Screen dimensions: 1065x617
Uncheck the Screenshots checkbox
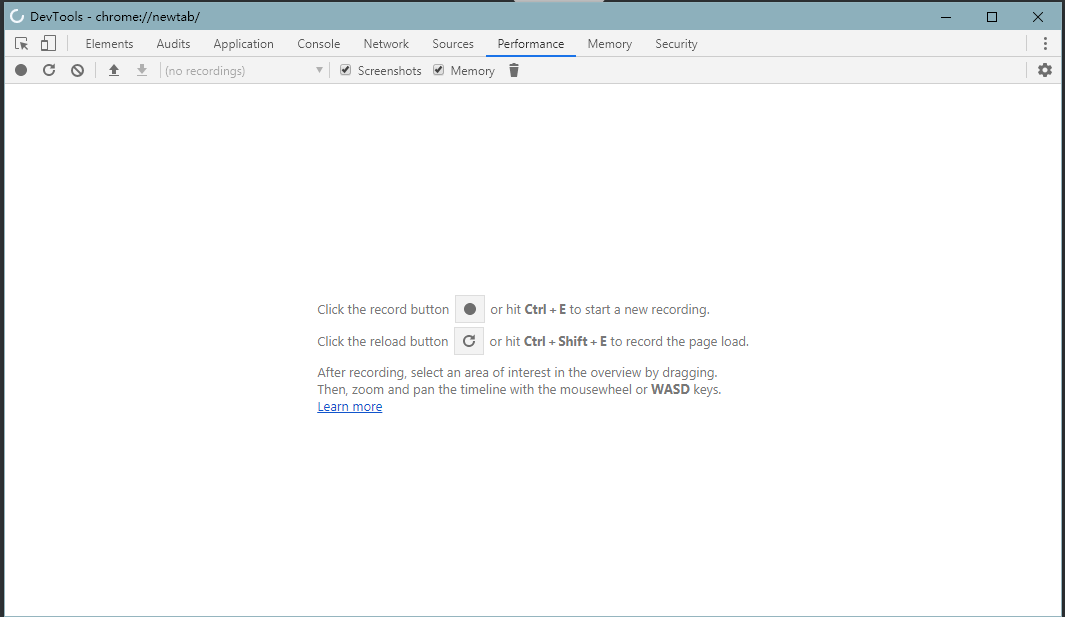point(346,71)
